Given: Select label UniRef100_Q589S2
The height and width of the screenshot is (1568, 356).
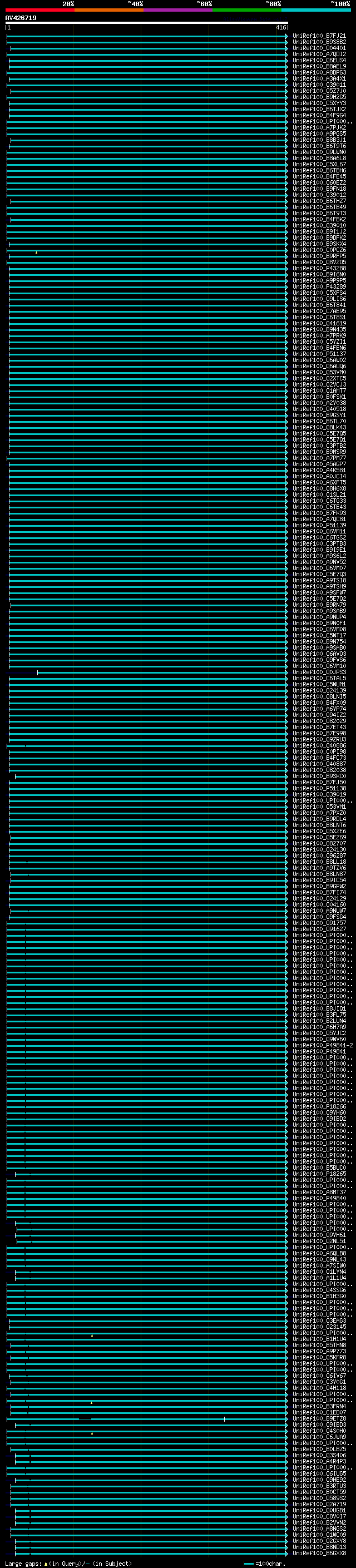Looking at the screenshot, I should tap(319, 1498).
